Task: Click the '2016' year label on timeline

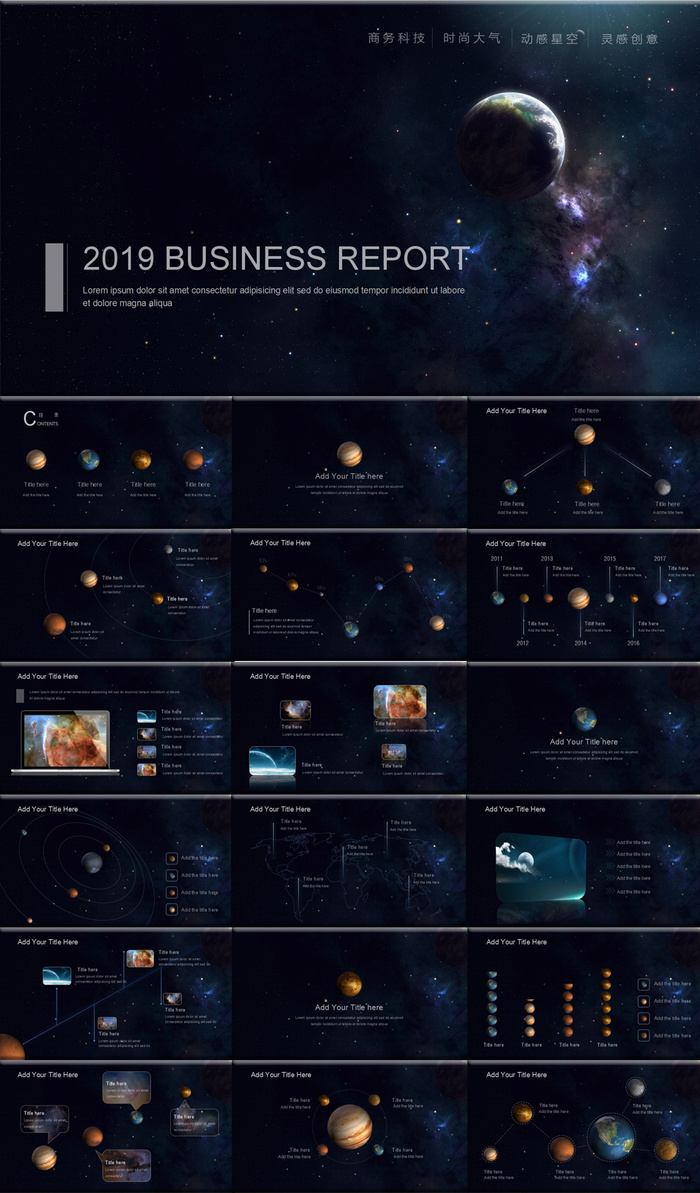Action: (x=634, y=643)
